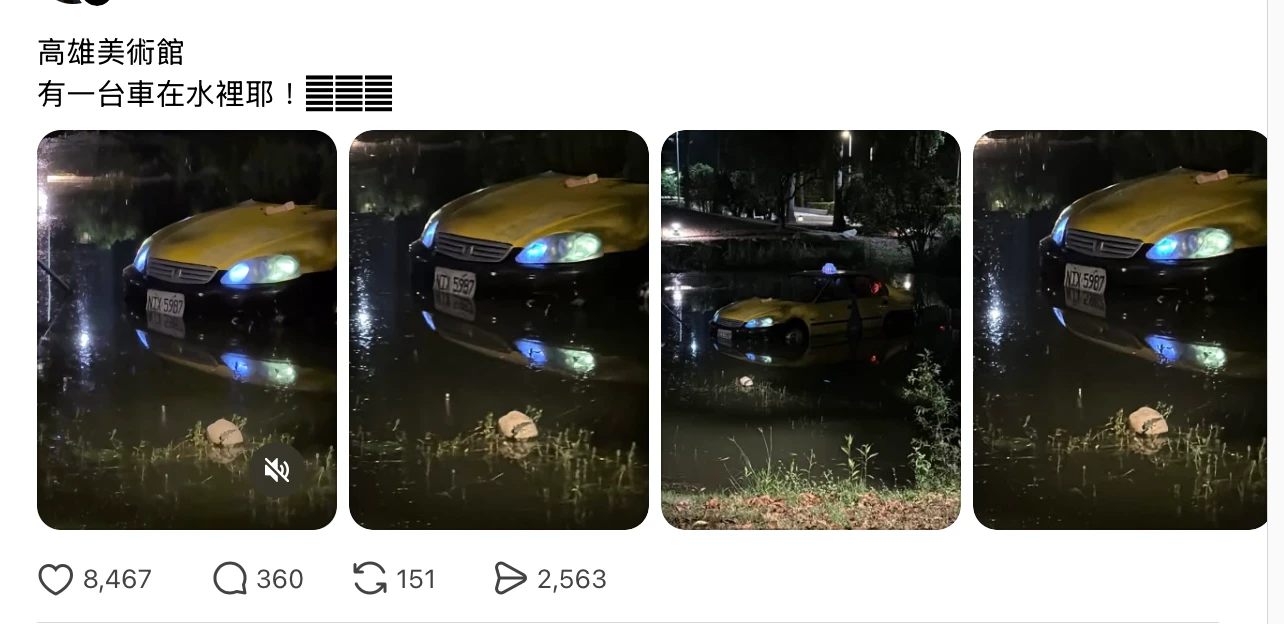Repost using the circular arrows icon
This screenshot has height=624, width=1284.
pyautogui.click(x=370, y=579)
